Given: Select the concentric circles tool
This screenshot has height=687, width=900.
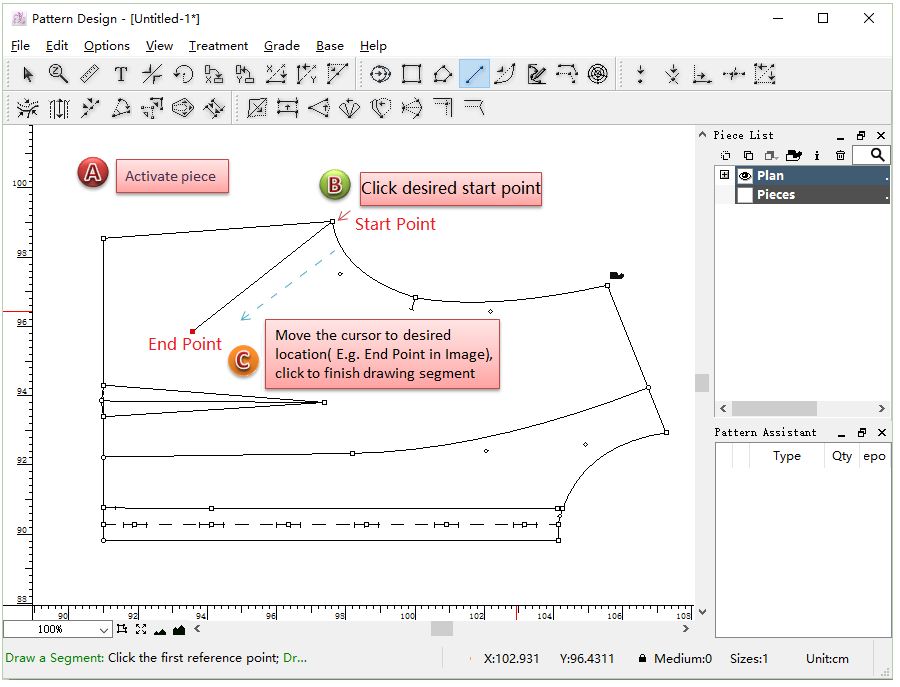Looking at the screenshot, I should 597,74.
